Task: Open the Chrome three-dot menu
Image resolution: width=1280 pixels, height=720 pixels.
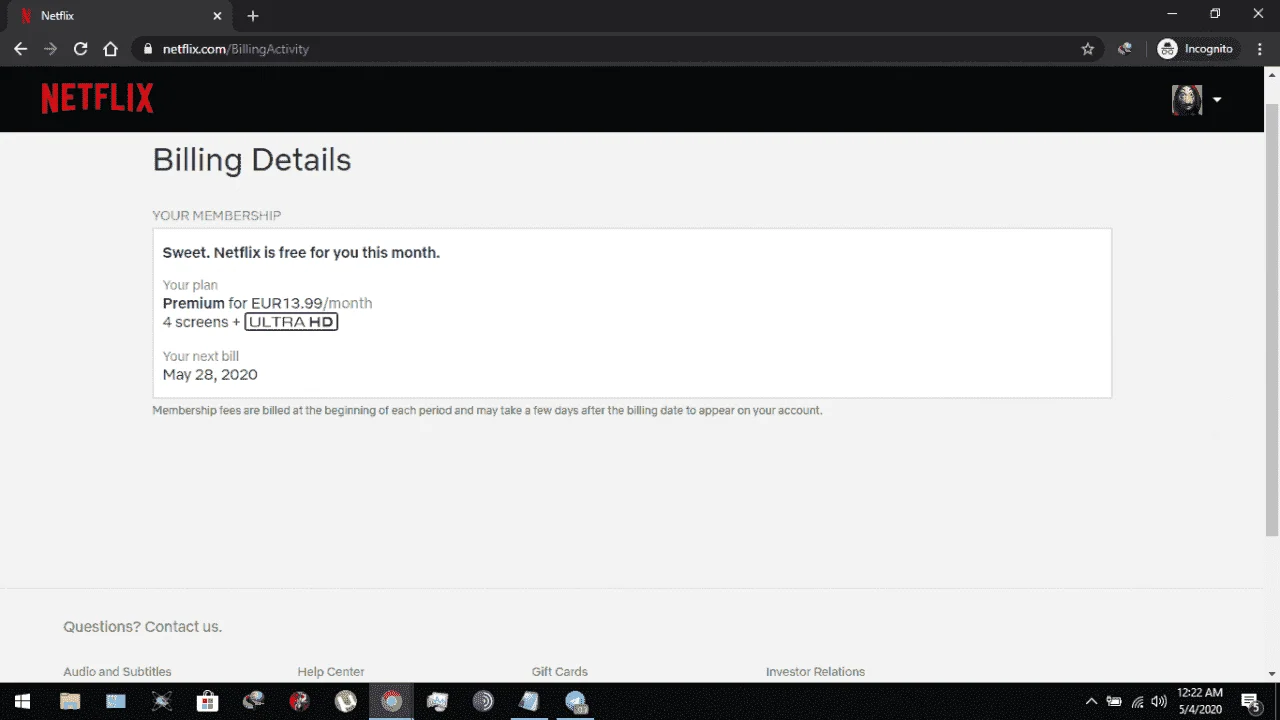Action: pos(1260,49)
